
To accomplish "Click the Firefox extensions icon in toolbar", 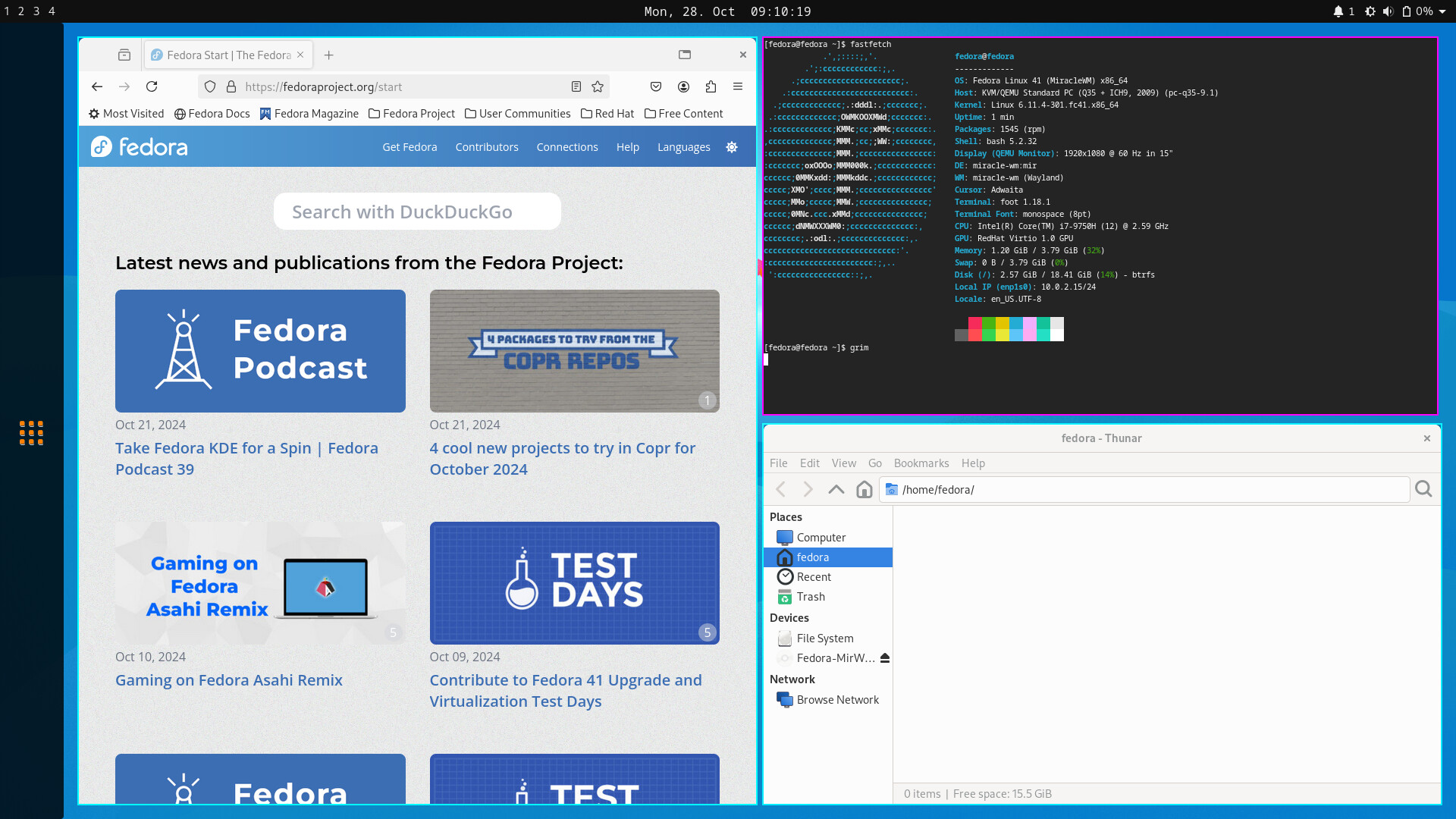I will (711, 87).
